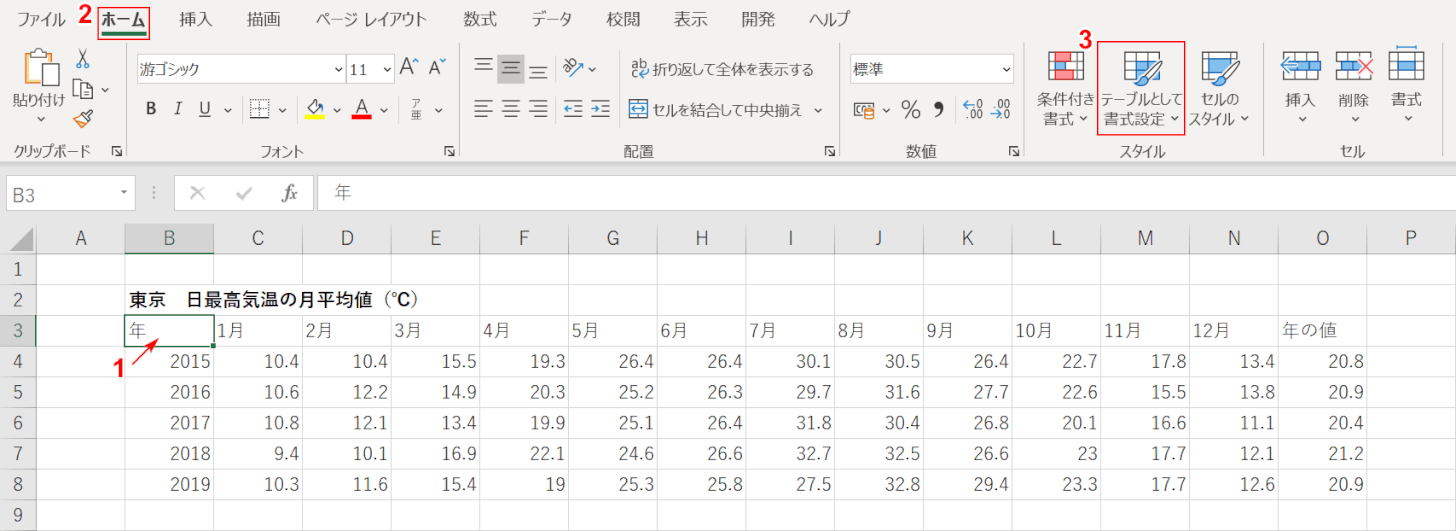Image resolution: width=1456 pixels, height=531 pixels.
Task: Toggle underline formatting
Action: [204, 109]
